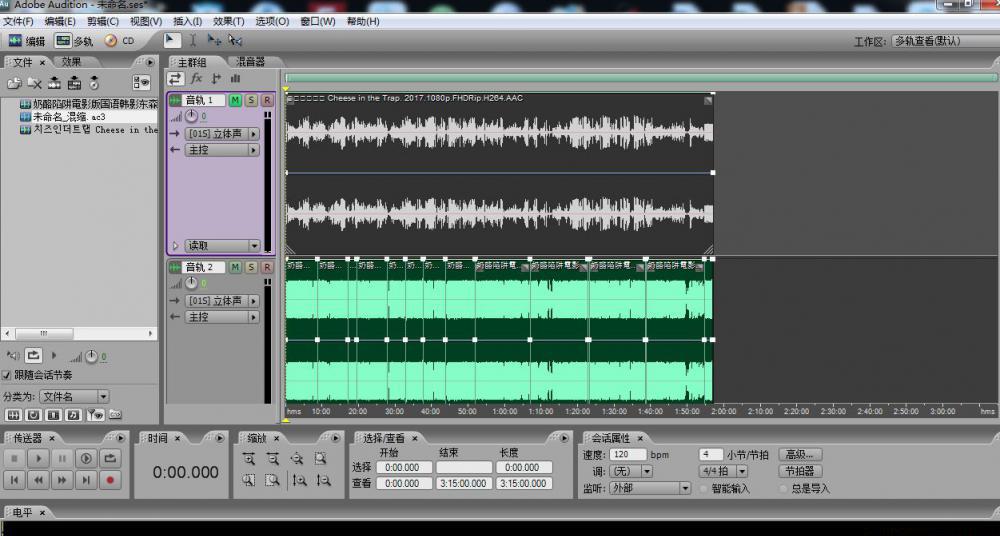Viewport: 1000px width, 536px height.
Task: Show Inputs/Outputs view in Main group
Action: 175,78
